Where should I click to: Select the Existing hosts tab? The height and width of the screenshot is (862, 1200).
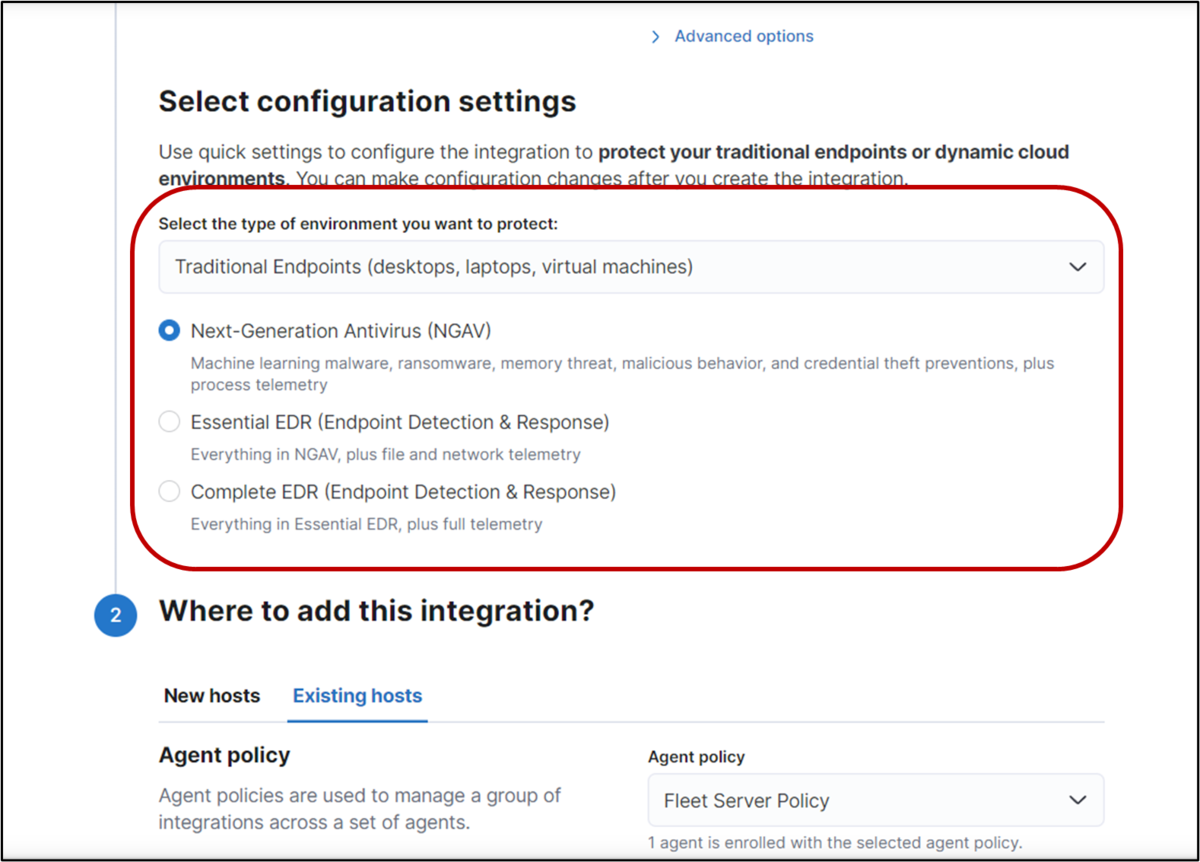pyautogui.click(x=357, y=696)
